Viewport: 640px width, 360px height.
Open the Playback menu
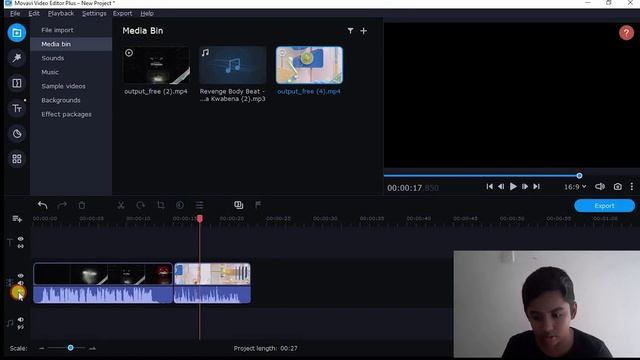[61, 13]
